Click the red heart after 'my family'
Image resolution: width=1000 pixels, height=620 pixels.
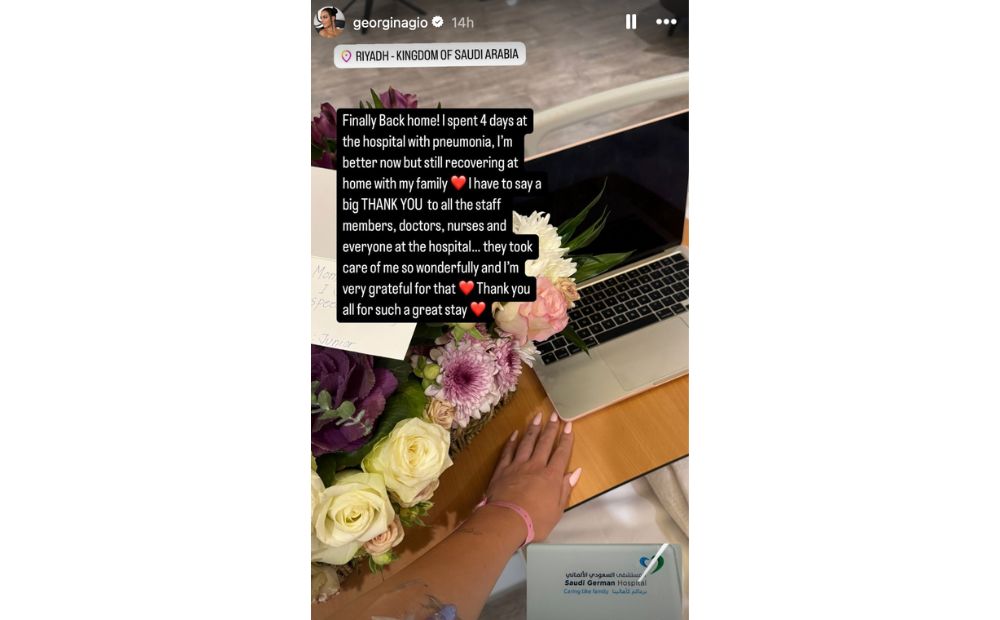[458, 182]
